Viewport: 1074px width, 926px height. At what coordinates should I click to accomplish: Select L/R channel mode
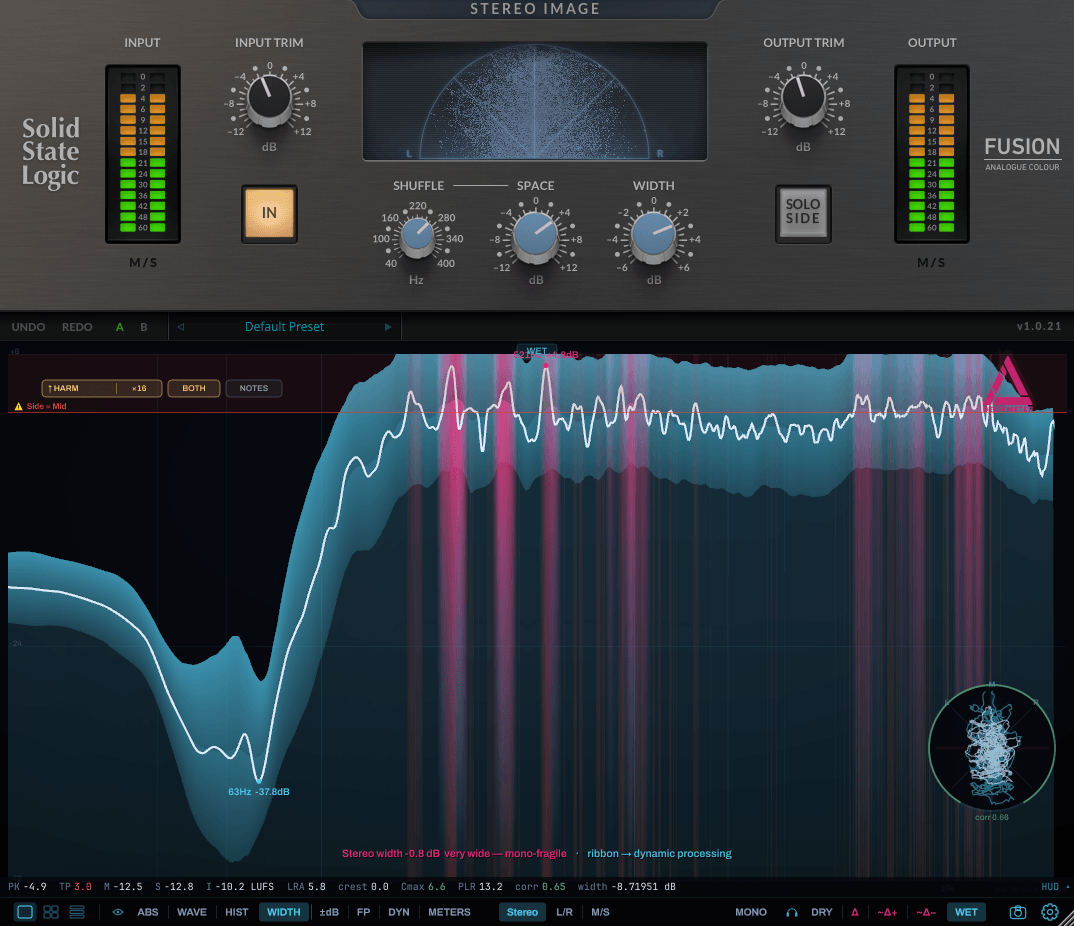click(564, 912)
